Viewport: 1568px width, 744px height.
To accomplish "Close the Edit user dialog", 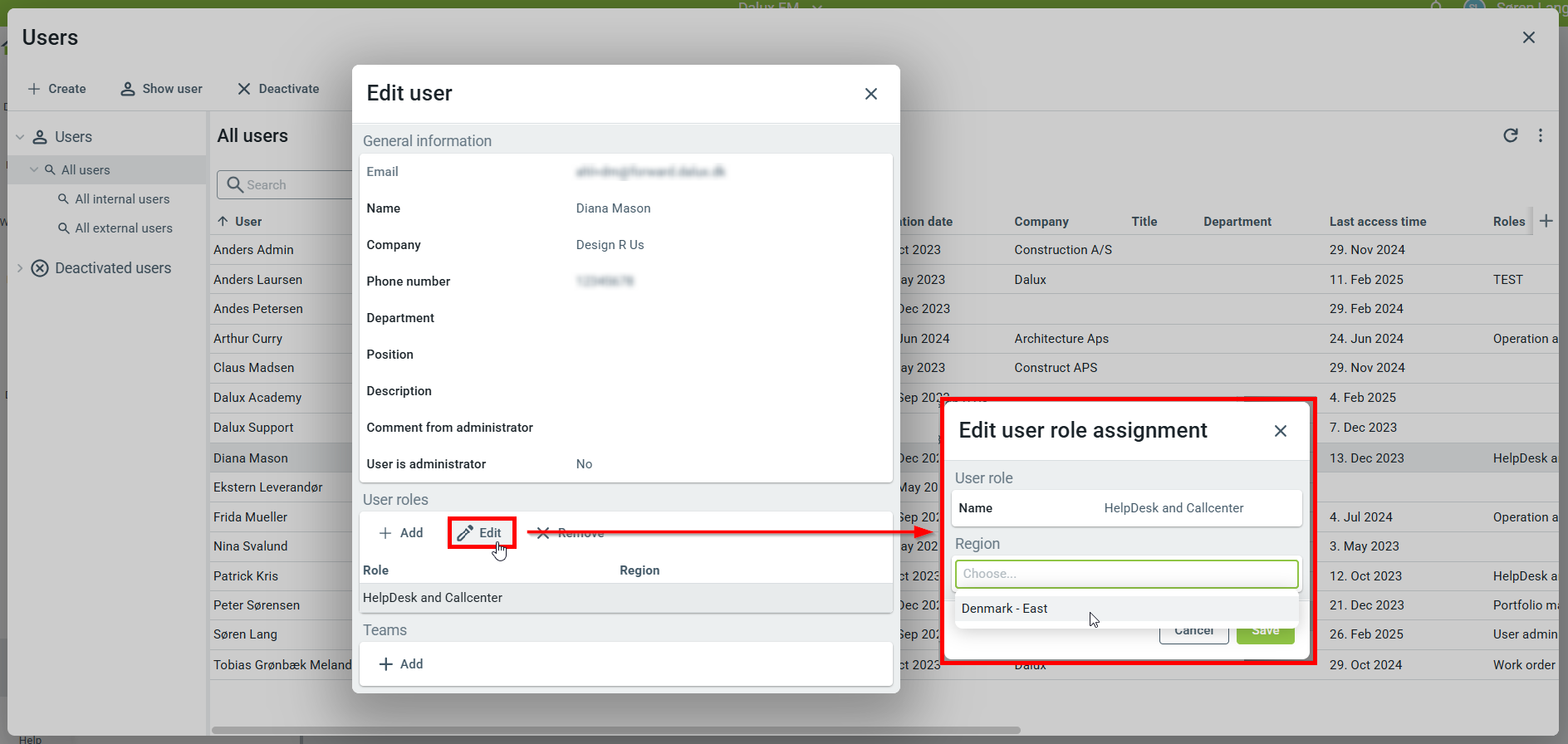I will click(x=870, y=94).
